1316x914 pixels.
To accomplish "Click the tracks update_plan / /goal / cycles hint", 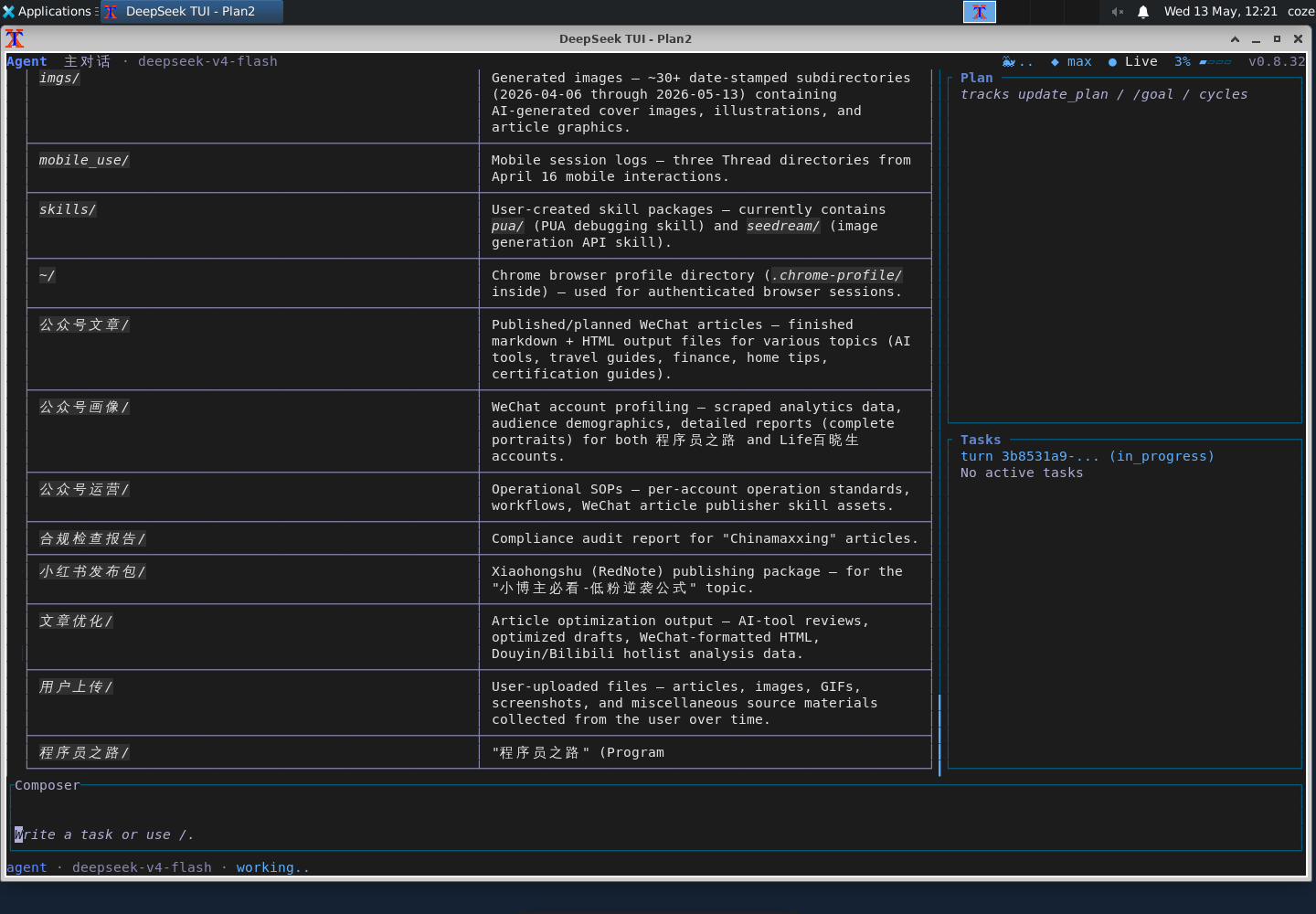I will point(1104,94).
